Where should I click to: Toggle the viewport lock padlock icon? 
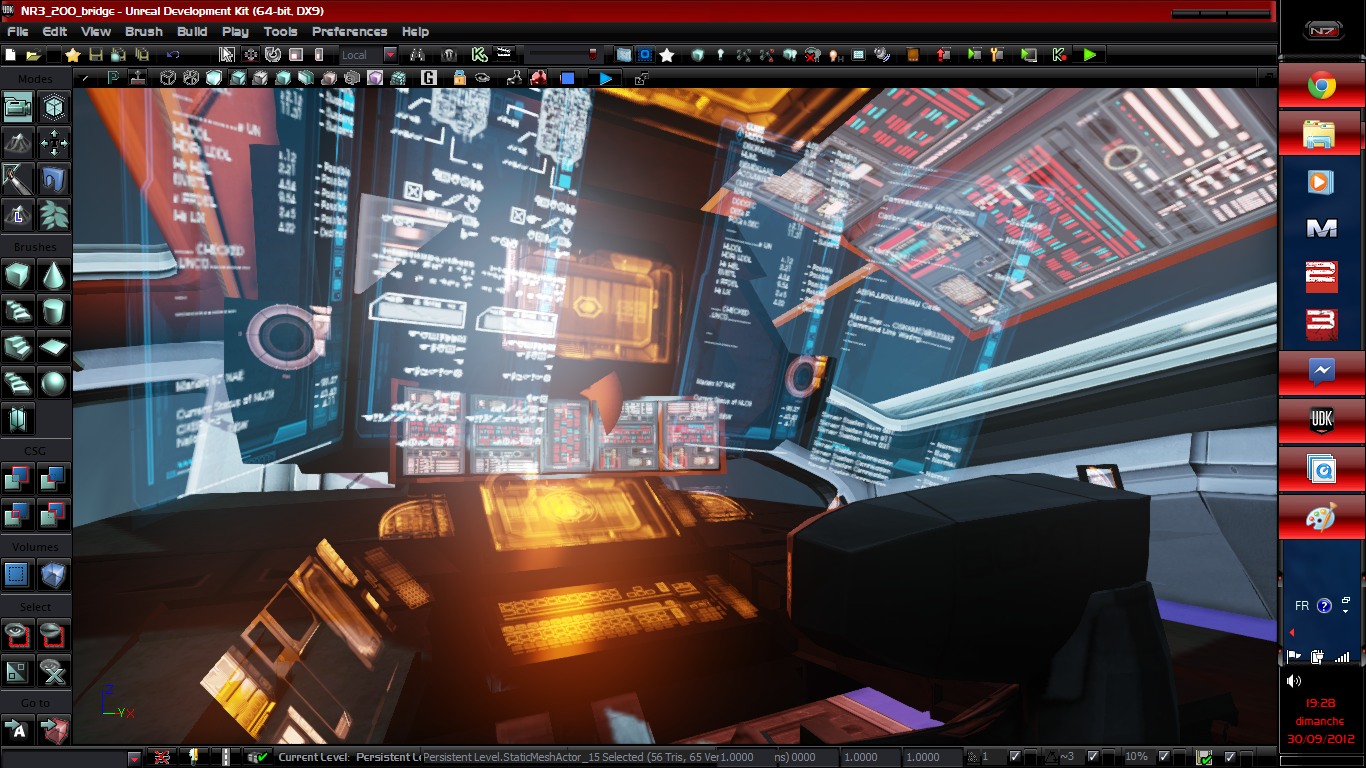pos(459,78)
